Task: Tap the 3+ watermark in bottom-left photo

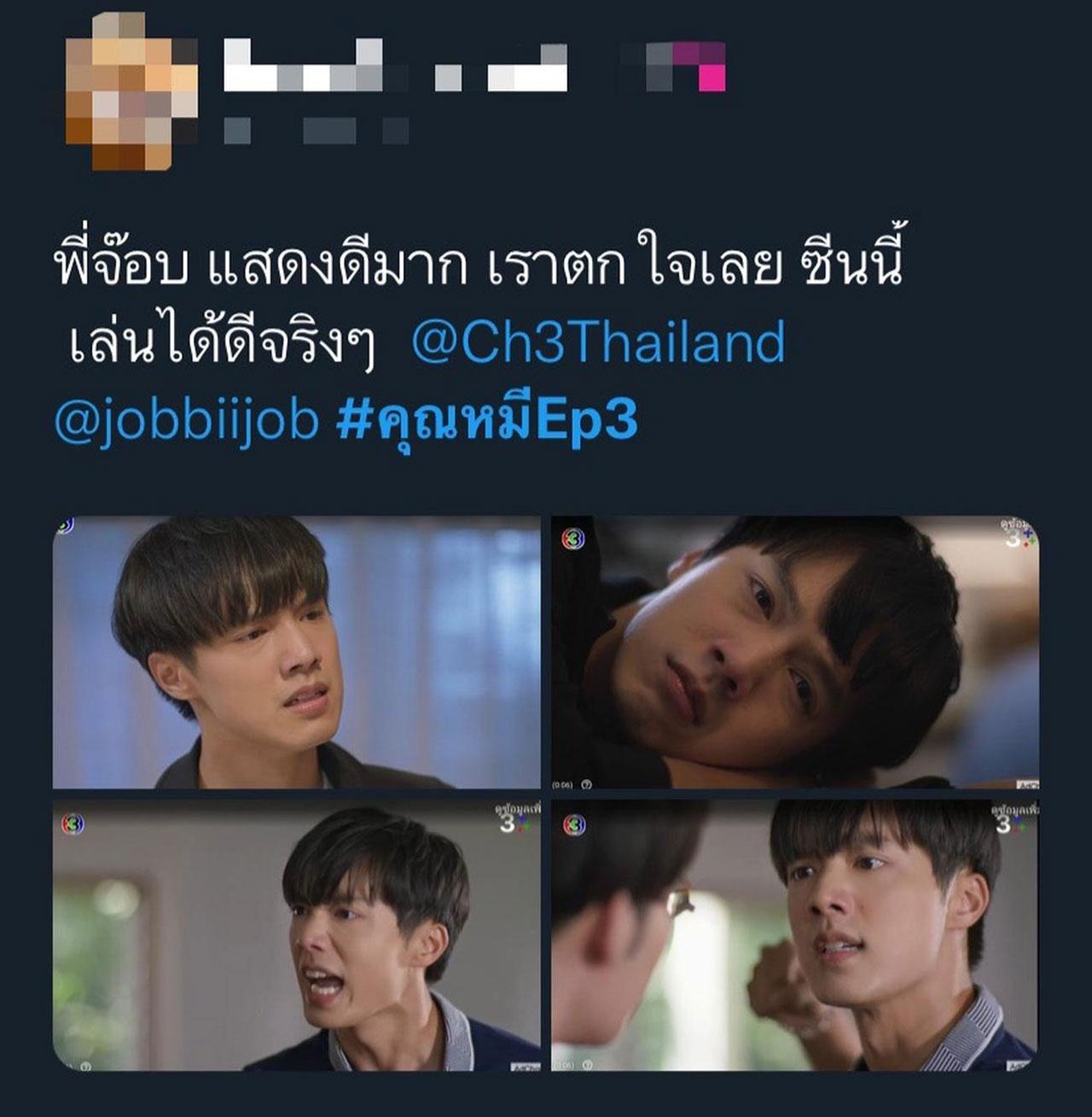Action: pyautogui.click(x=516, y=819)
